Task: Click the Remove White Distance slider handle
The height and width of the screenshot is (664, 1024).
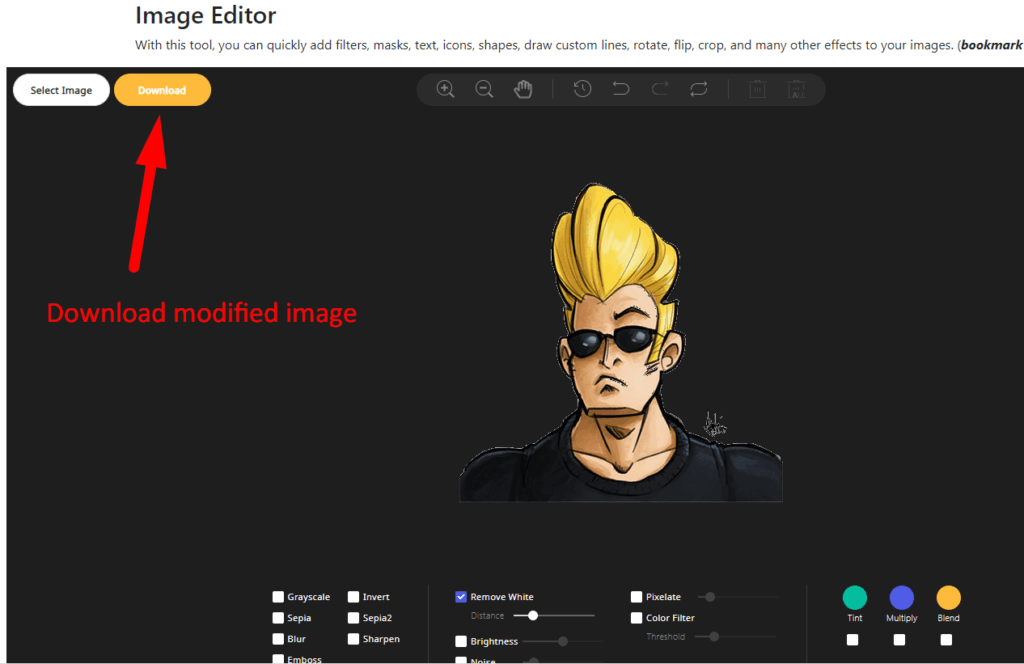Action: pyautogui.click(x=533, y=616)
